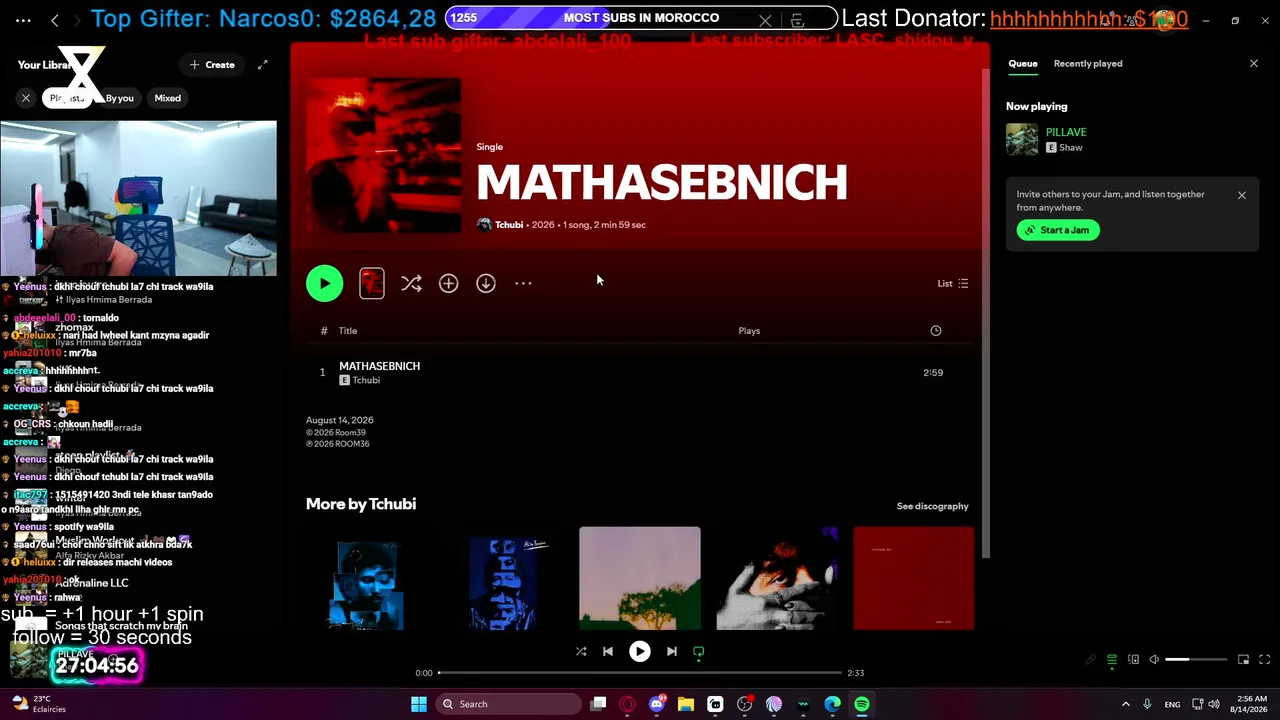
Task: Click the Spotify icon in the taskbar
Action: [x=861, y=704]
